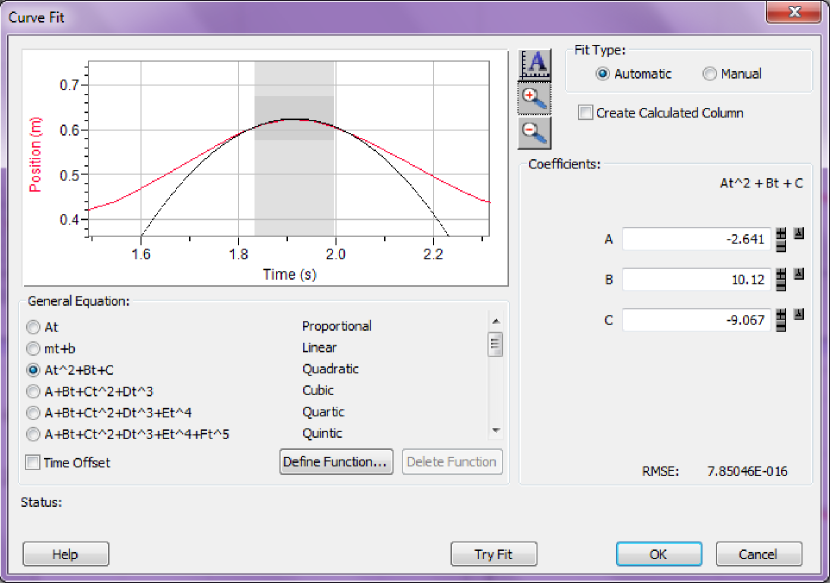Decrease coefficient A with minus stepper
830x583 pixels.
coord(781,246)
